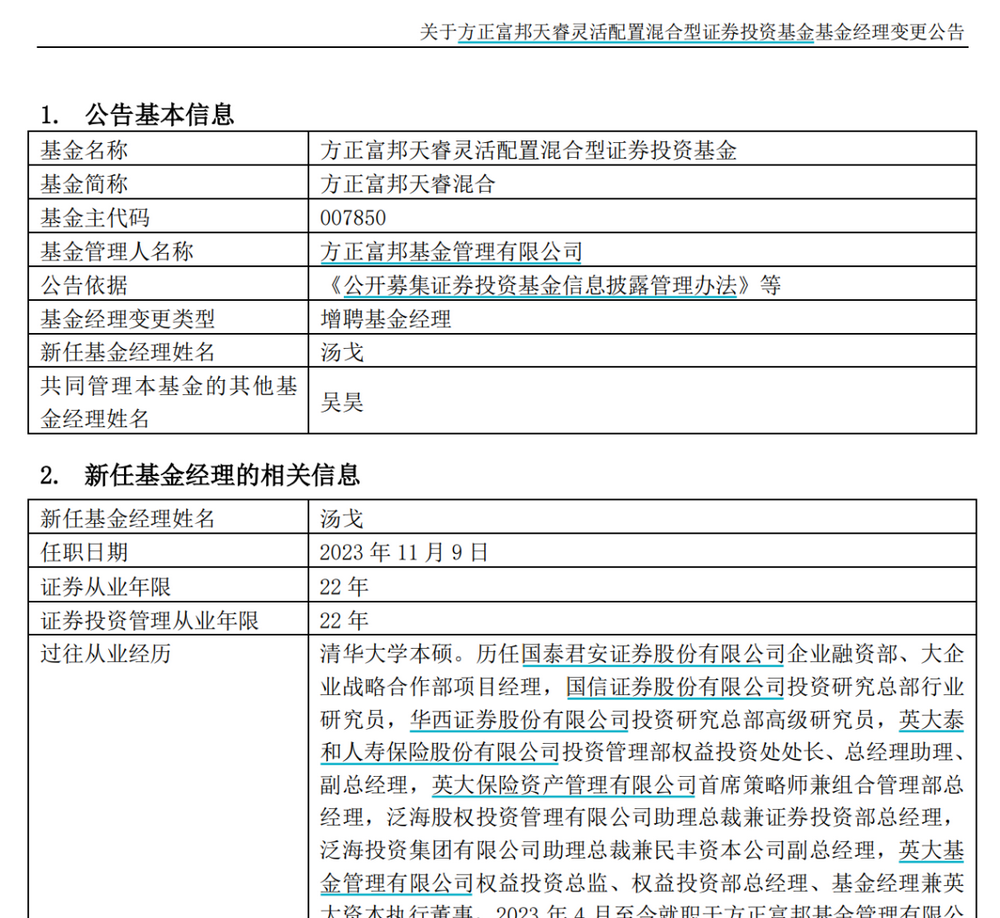
Task: Select 新任基金经理姓名 label in section 2 table
Action: [x=168, y=517]
